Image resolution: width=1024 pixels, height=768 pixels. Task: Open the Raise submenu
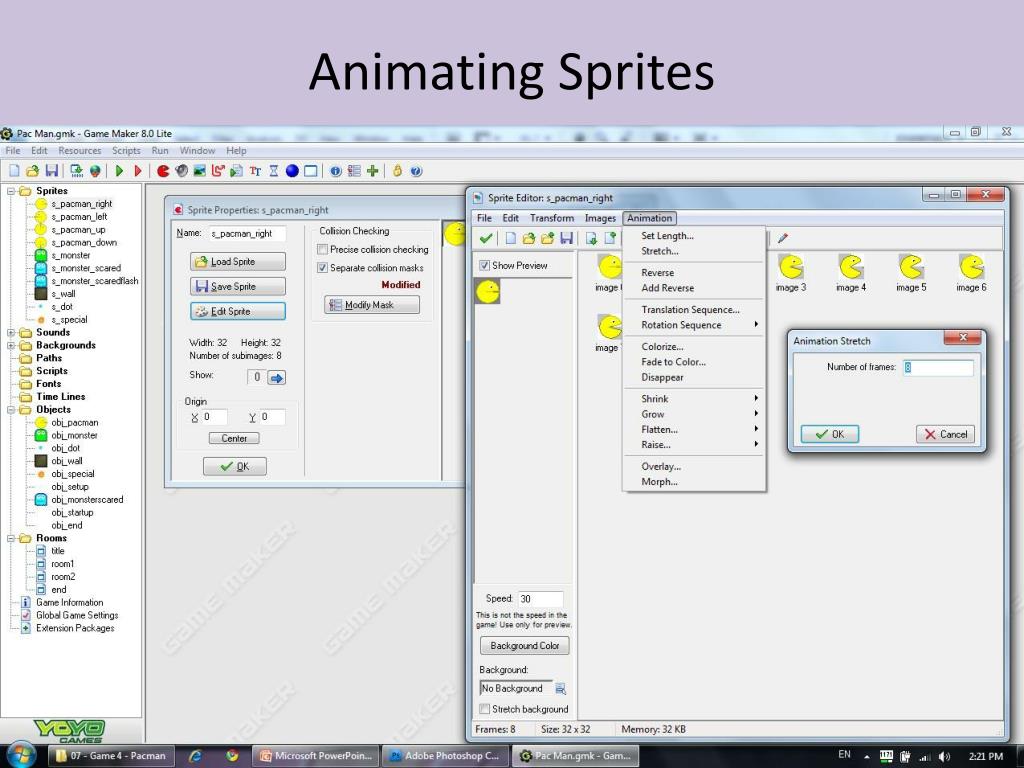click(x=694, y=445)
